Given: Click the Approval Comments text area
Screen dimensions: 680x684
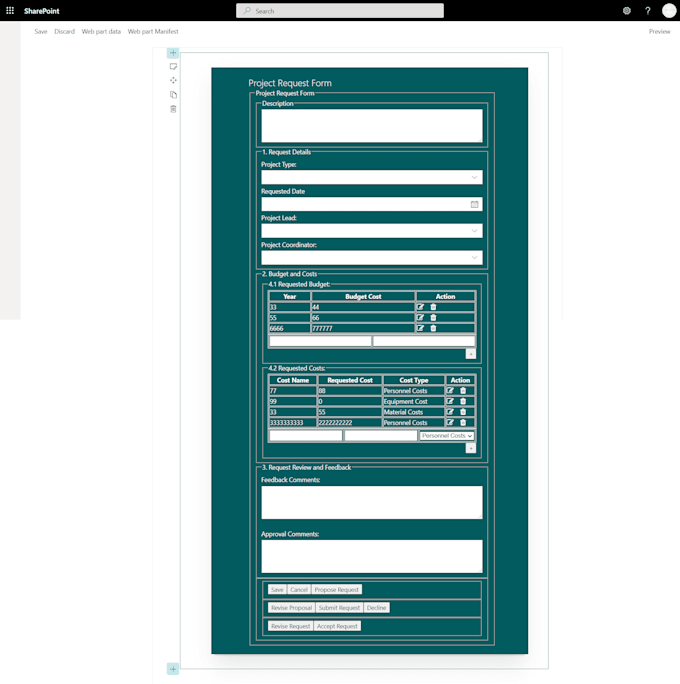Looking at the screenshot, I should click(x=372, y=557).
